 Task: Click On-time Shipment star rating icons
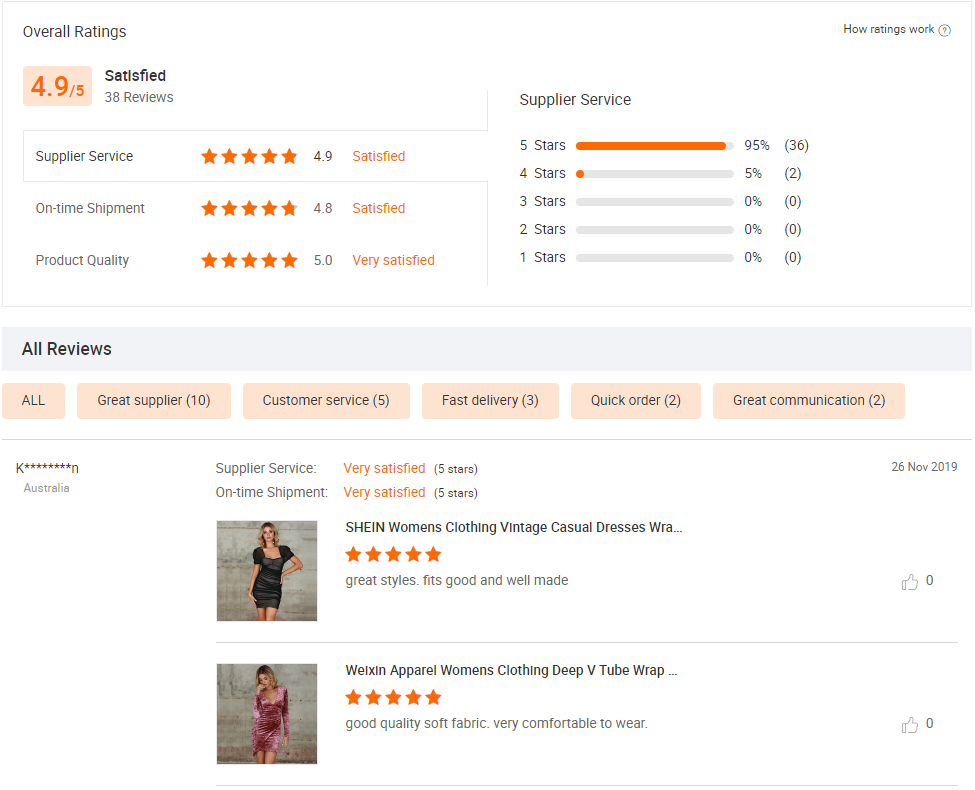(x=249, y=208)
